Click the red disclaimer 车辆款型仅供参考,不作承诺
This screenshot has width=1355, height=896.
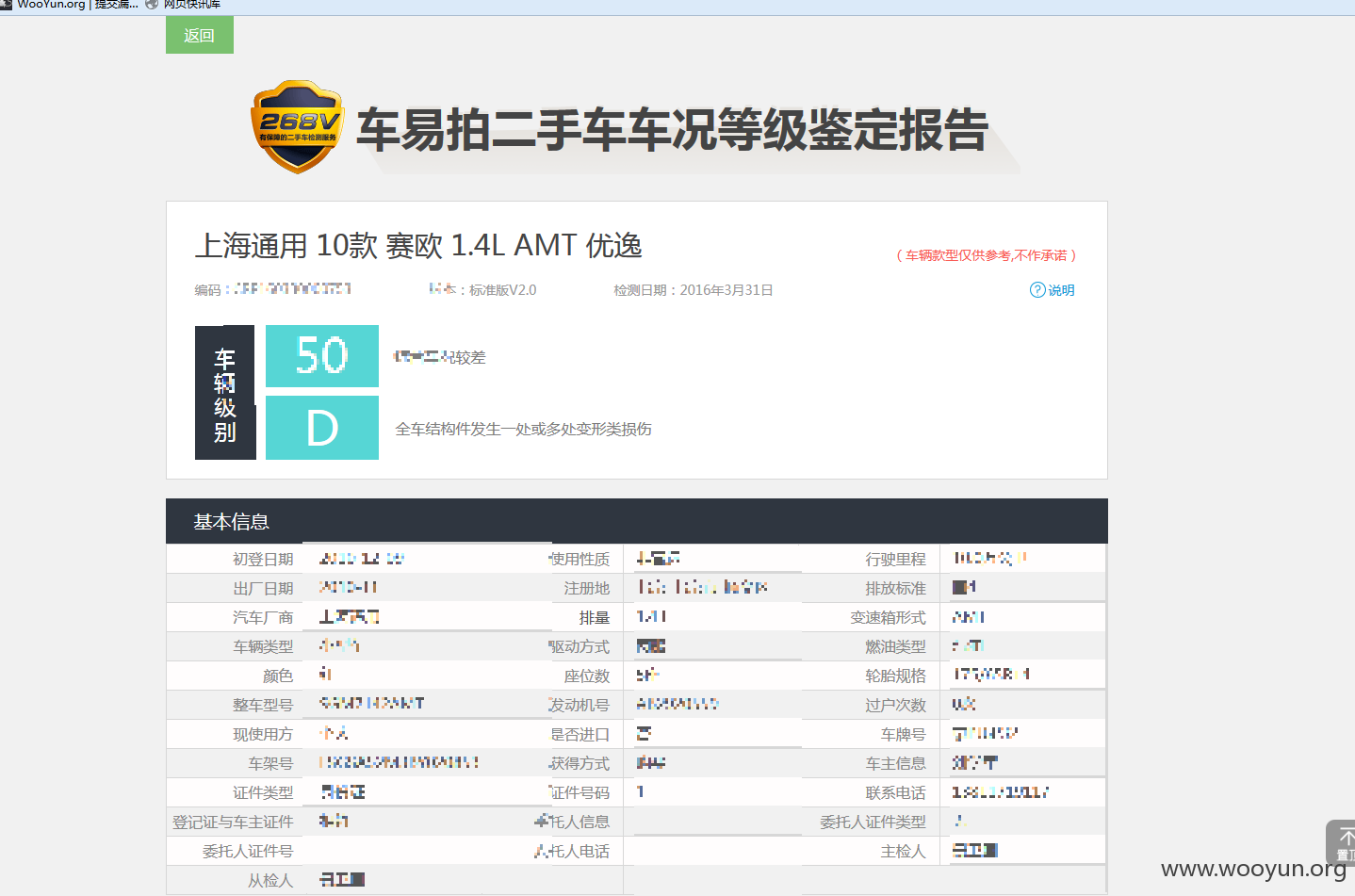coord(986,255)
